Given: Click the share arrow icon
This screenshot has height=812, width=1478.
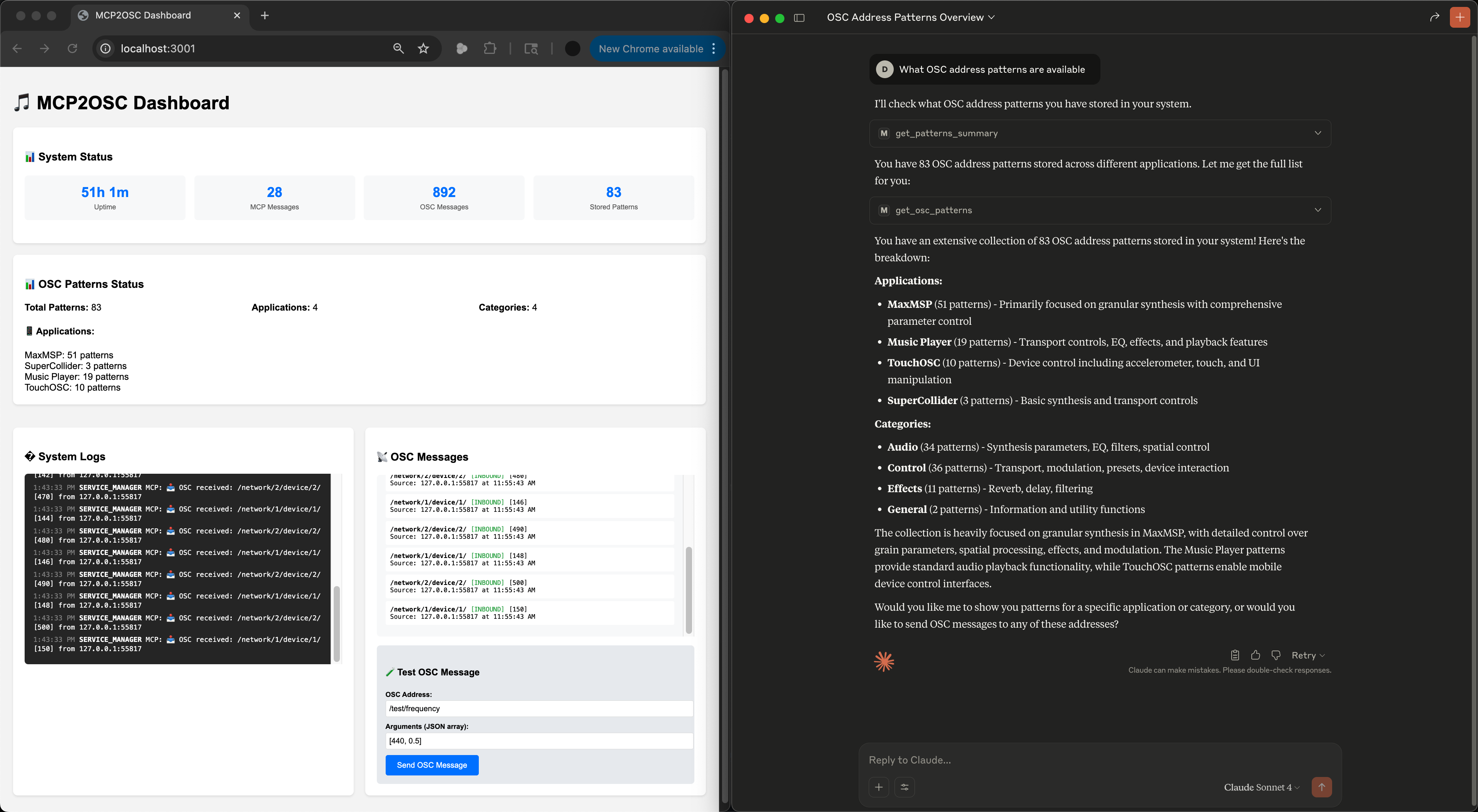Looking at the screenshot, I should point(1435,17).
